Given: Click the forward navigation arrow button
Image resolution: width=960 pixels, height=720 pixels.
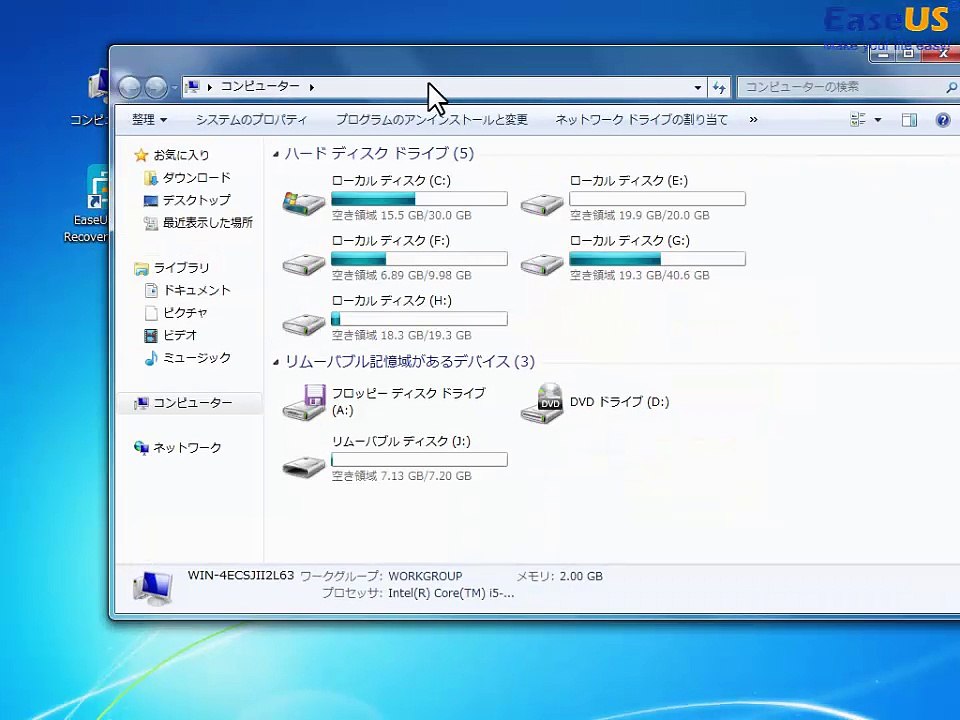Looking at the screenshot, I should click(x=156, y=88).
